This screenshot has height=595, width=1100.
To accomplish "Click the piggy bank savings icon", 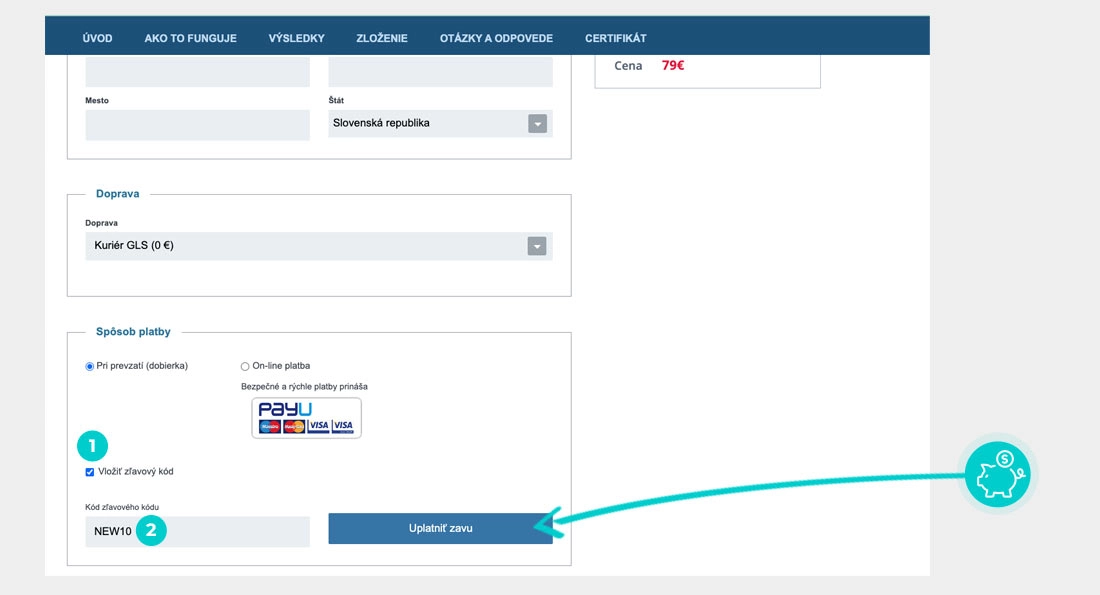I will click(997, 474).
